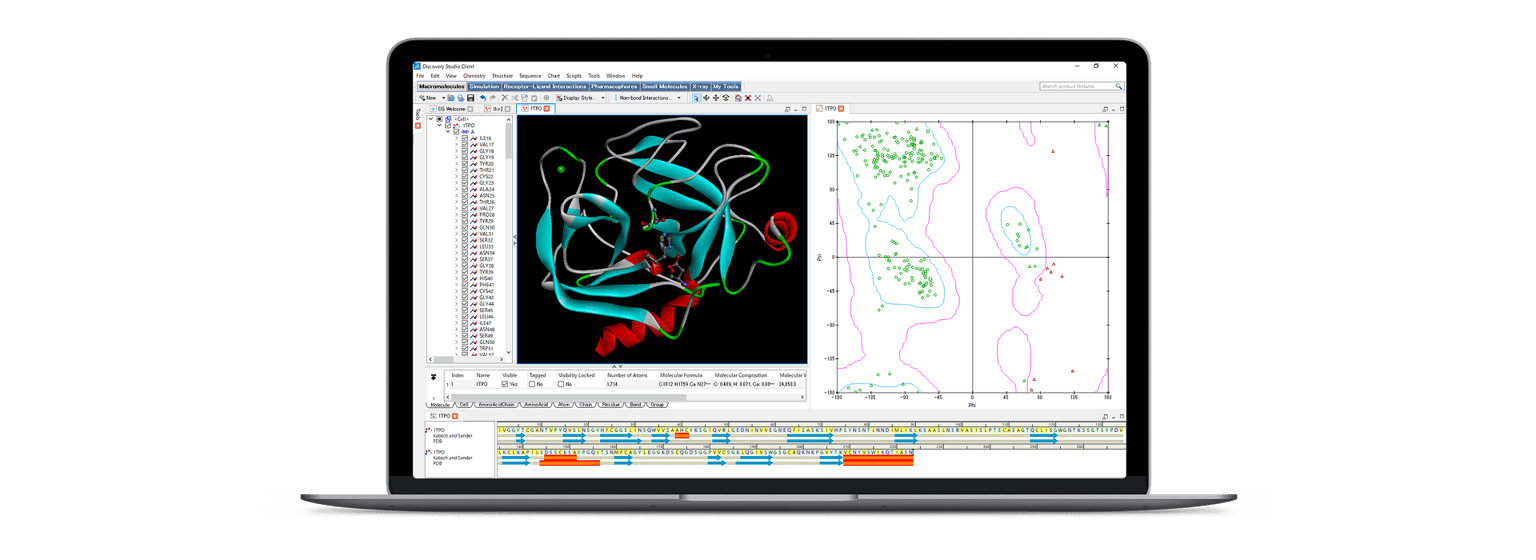Open the New button dropdown arrow

click(443, 98)
